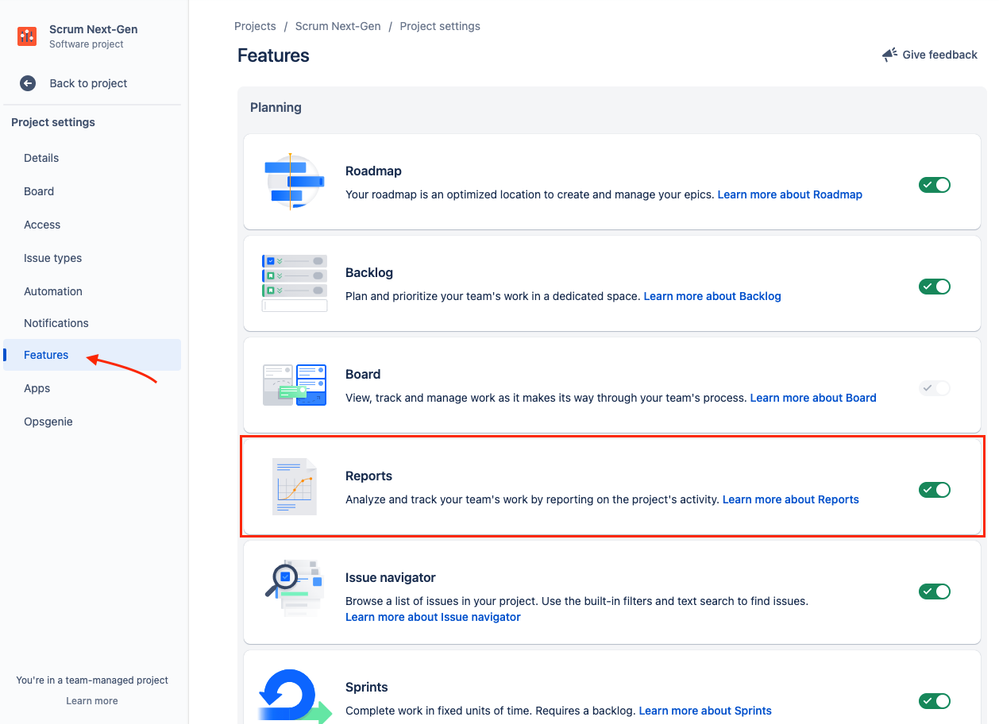The width and height of the screenshot is (999, 724).
Task: Click the Scrum Next-Gen project name
Action: (x=94, y=29)
